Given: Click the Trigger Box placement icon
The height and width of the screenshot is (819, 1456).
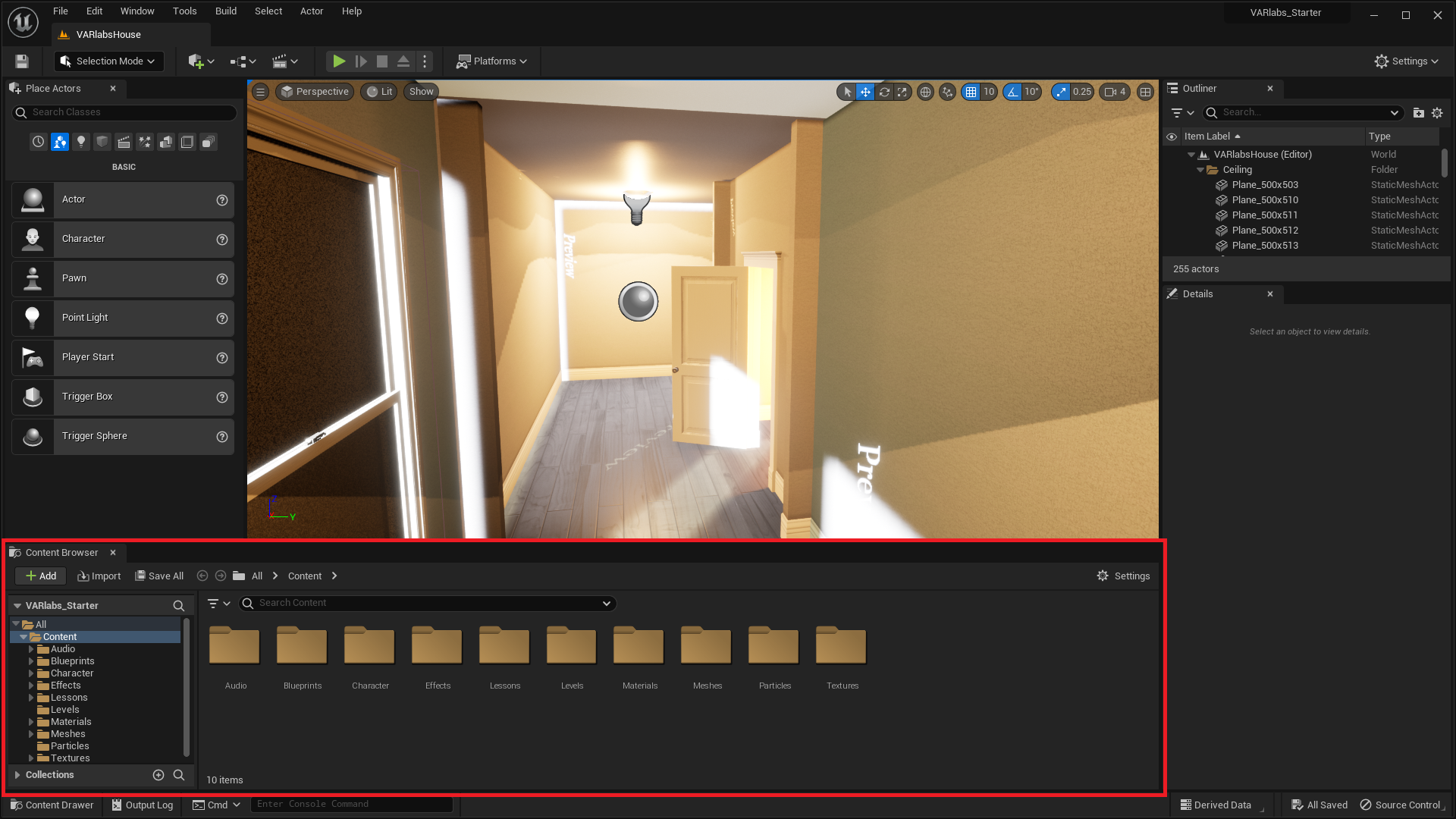Looking at the screenshot, I should (33, 396).
